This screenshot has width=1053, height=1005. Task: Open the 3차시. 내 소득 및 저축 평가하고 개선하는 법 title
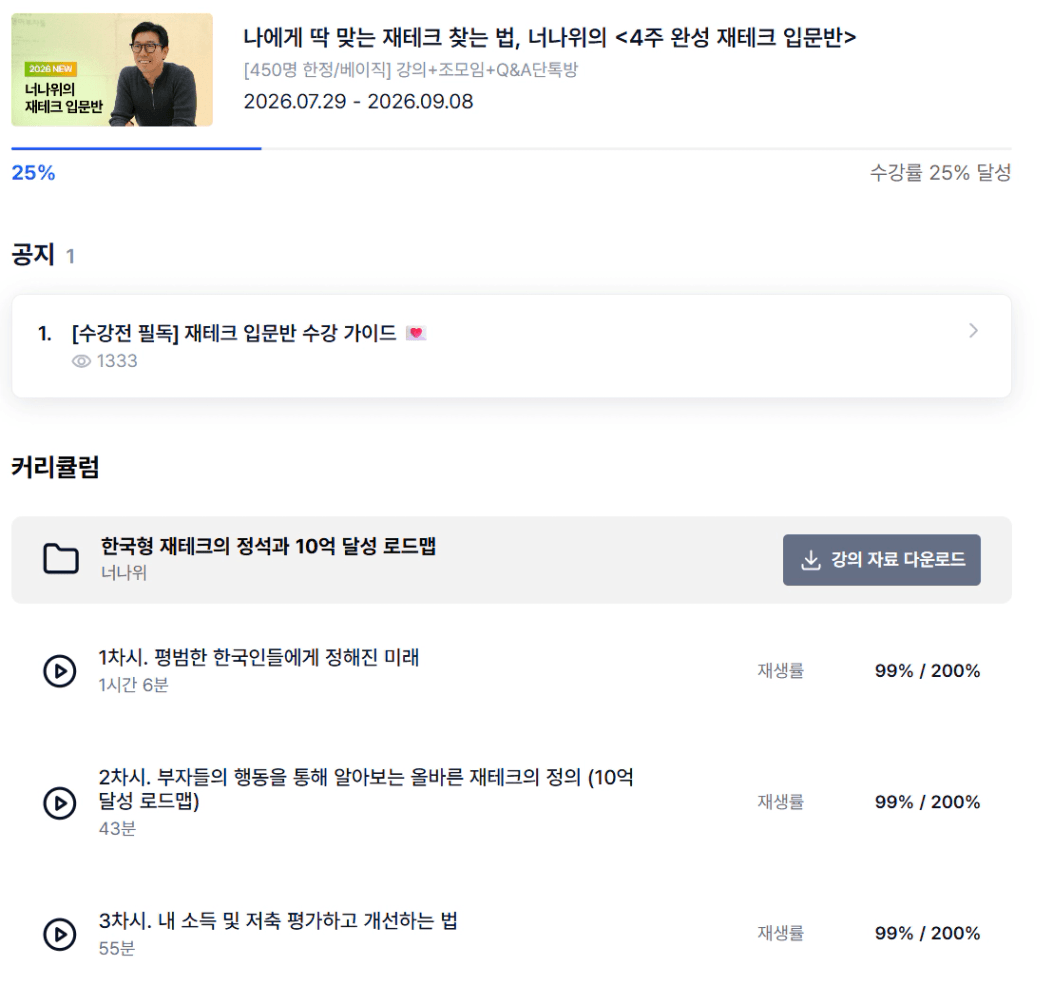(278, 920)
